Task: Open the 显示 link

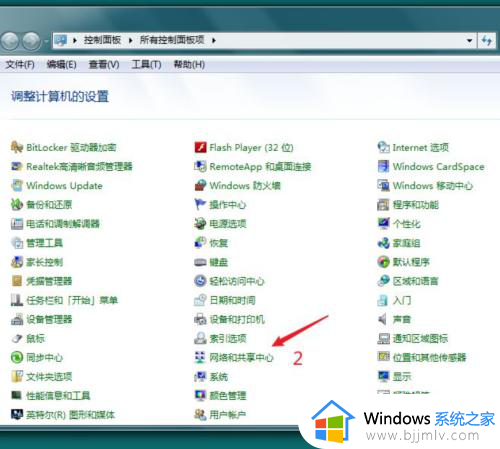Action: pyautogui.click(x=402, y=377)
